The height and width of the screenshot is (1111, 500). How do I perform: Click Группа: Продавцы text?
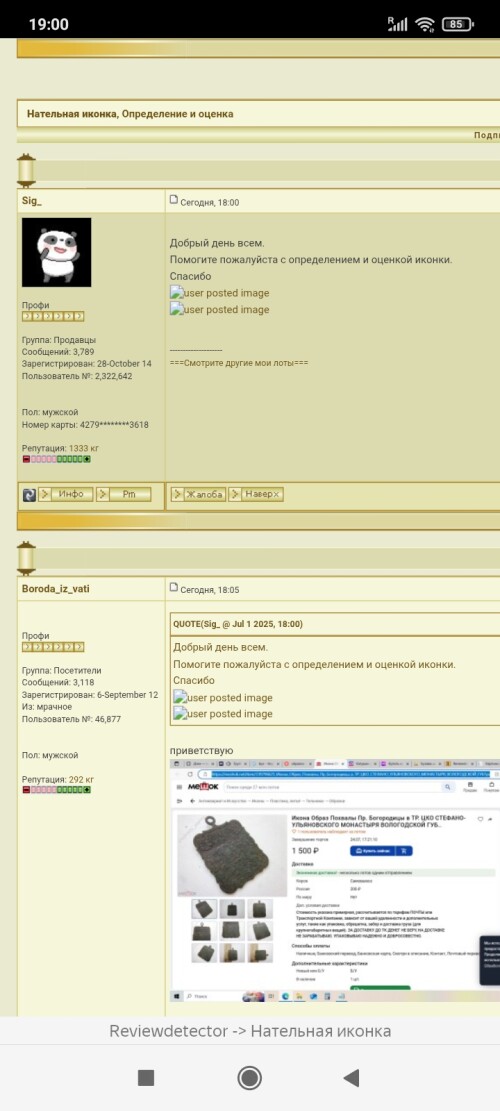59,340
